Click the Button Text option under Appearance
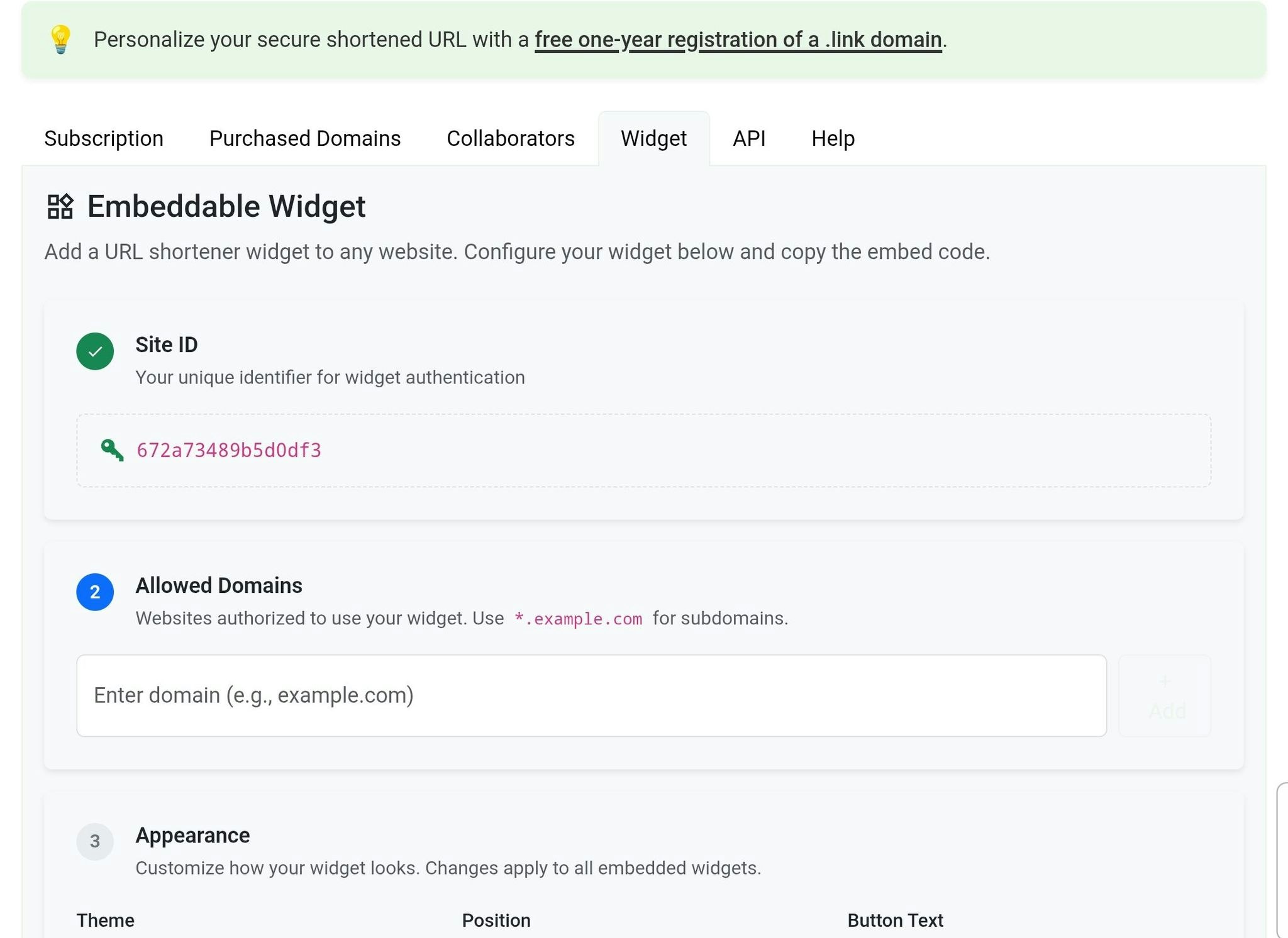 (895, 920)
